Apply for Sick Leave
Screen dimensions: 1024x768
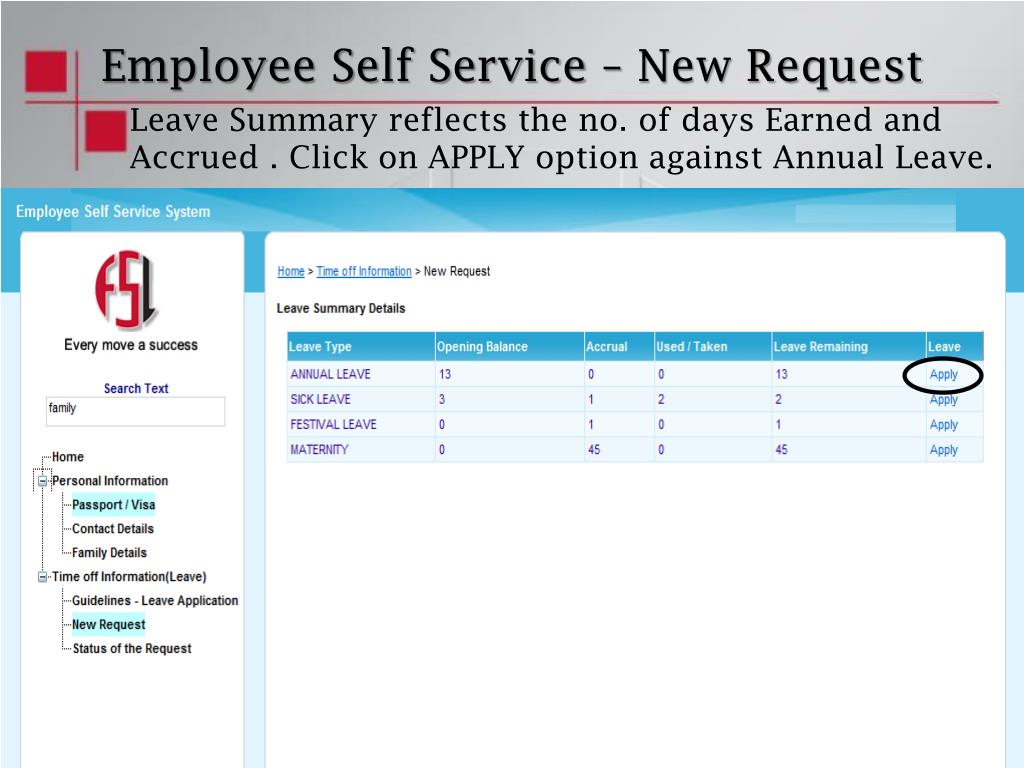[x=944, y=400]
